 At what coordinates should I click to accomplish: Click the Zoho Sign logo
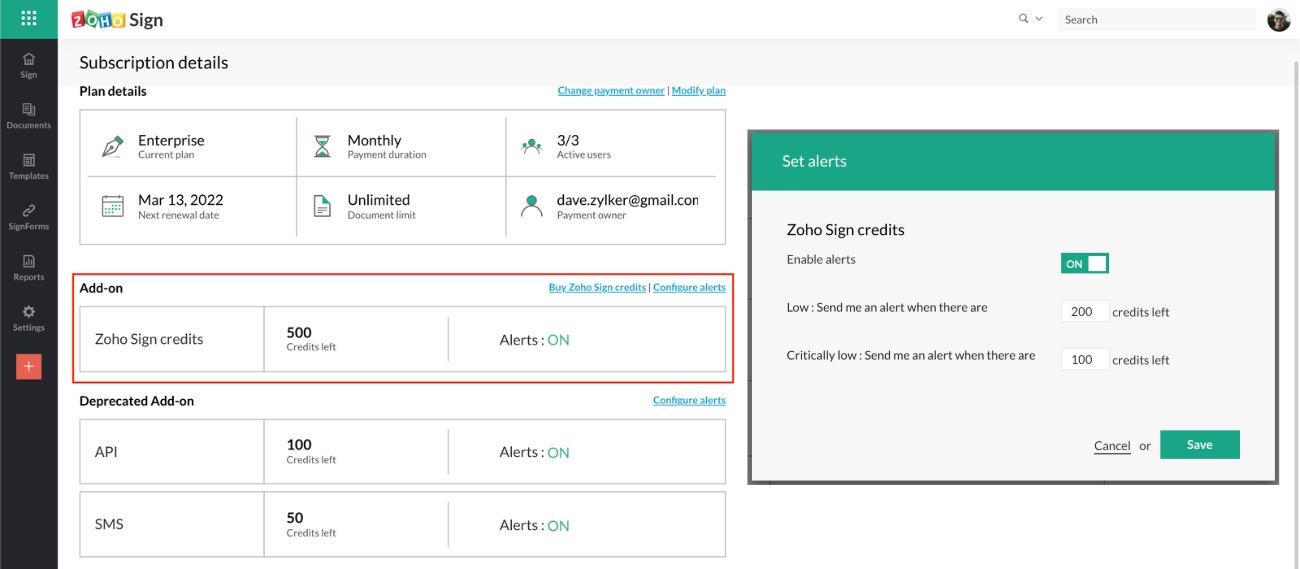pyautogui.click(x=117, y=19)
